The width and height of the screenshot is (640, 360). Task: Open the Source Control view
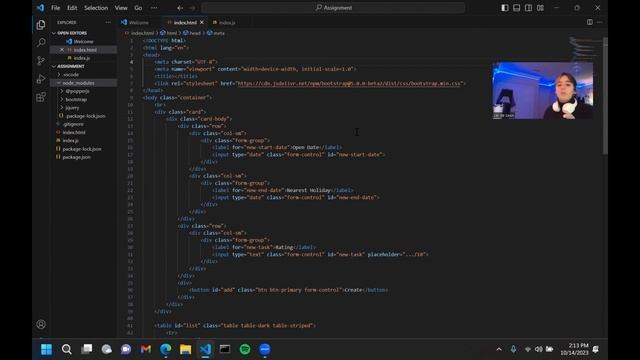click(41, 60)
